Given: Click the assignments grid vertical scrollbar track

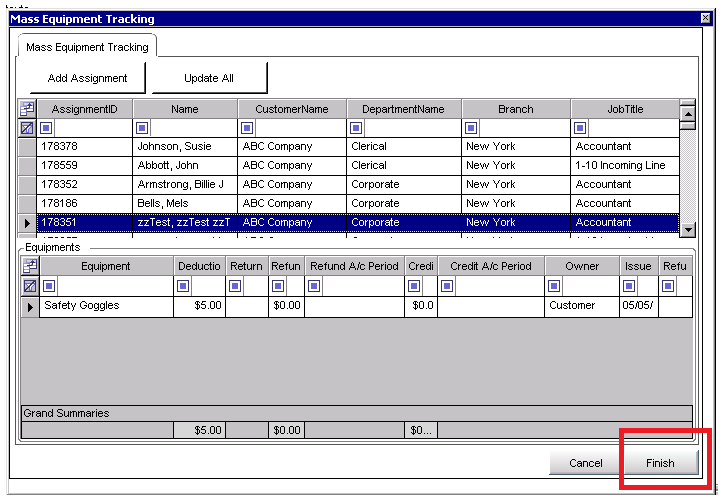Looking at the screenshot, I should (x=688, y=176).
